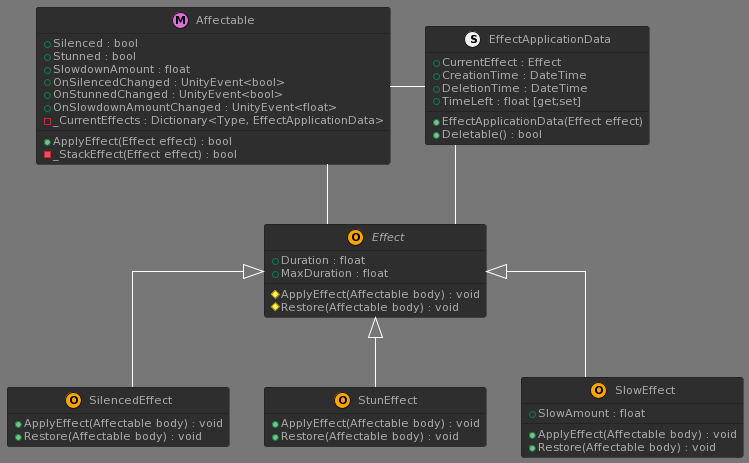Click the orange O icon of StunEffect

(x=342, y=400)
